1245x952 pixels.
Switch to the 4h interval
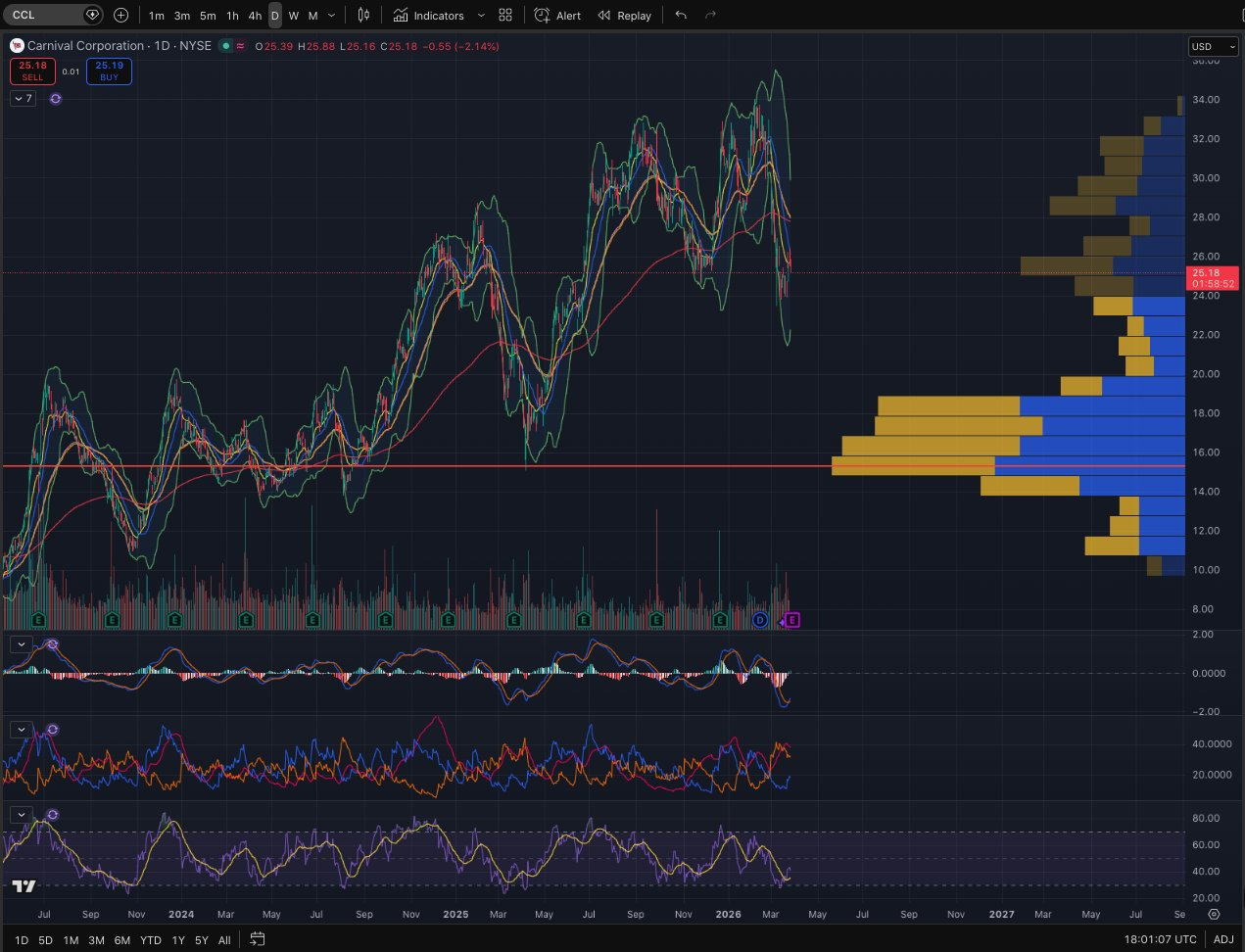tap(255, 16)
